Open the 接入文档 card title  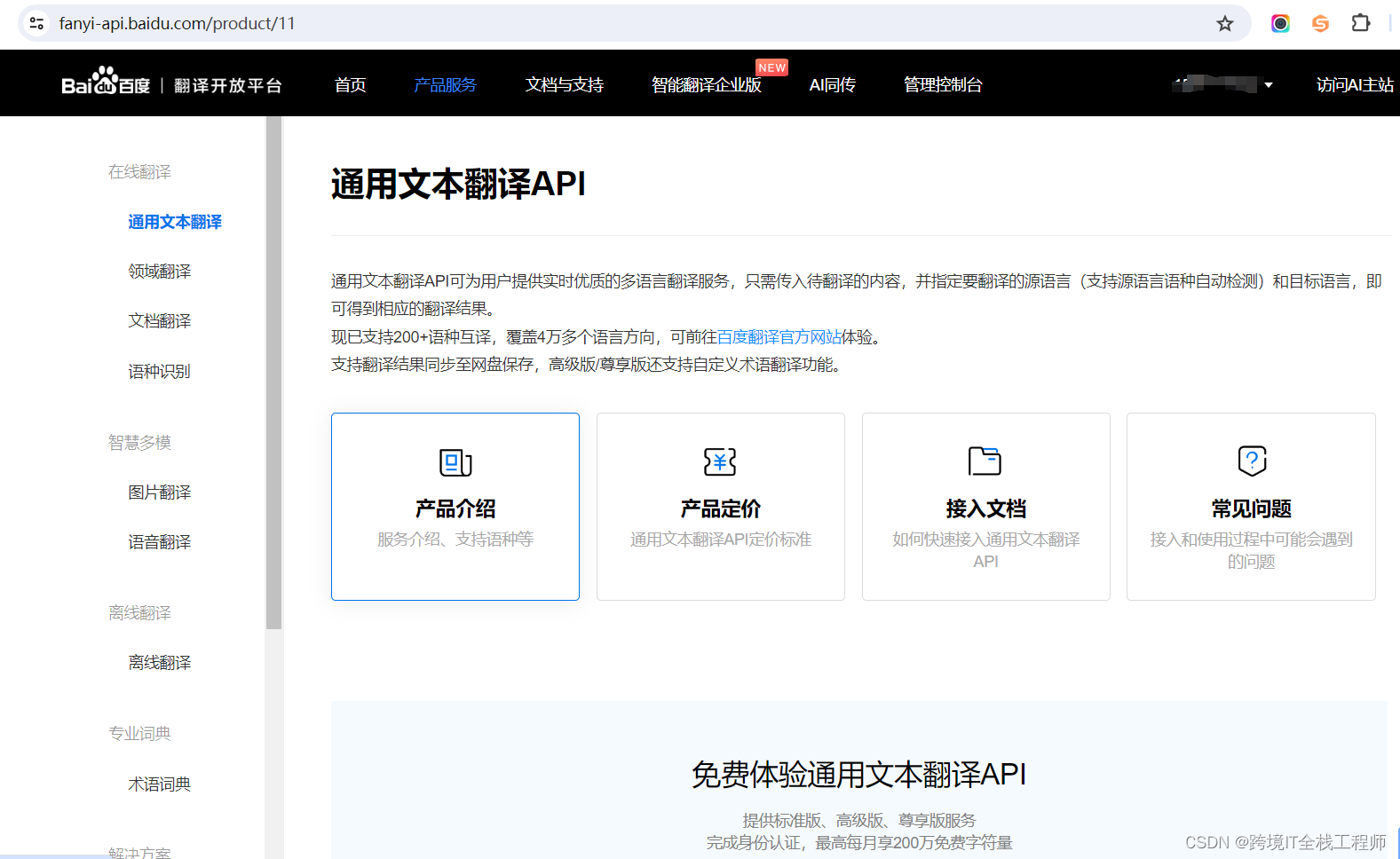tap(985, 509)
